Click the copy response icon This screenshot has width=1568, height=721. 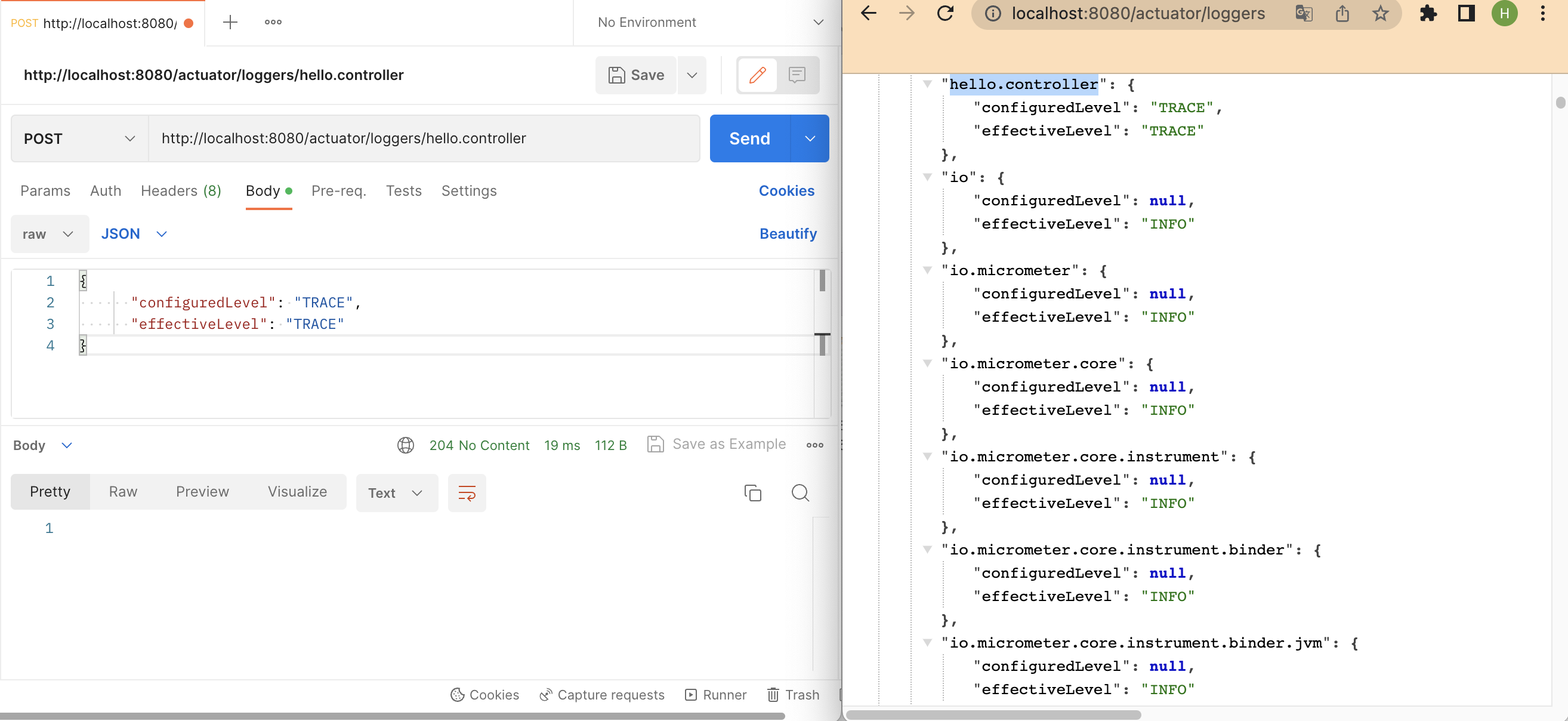753,492
